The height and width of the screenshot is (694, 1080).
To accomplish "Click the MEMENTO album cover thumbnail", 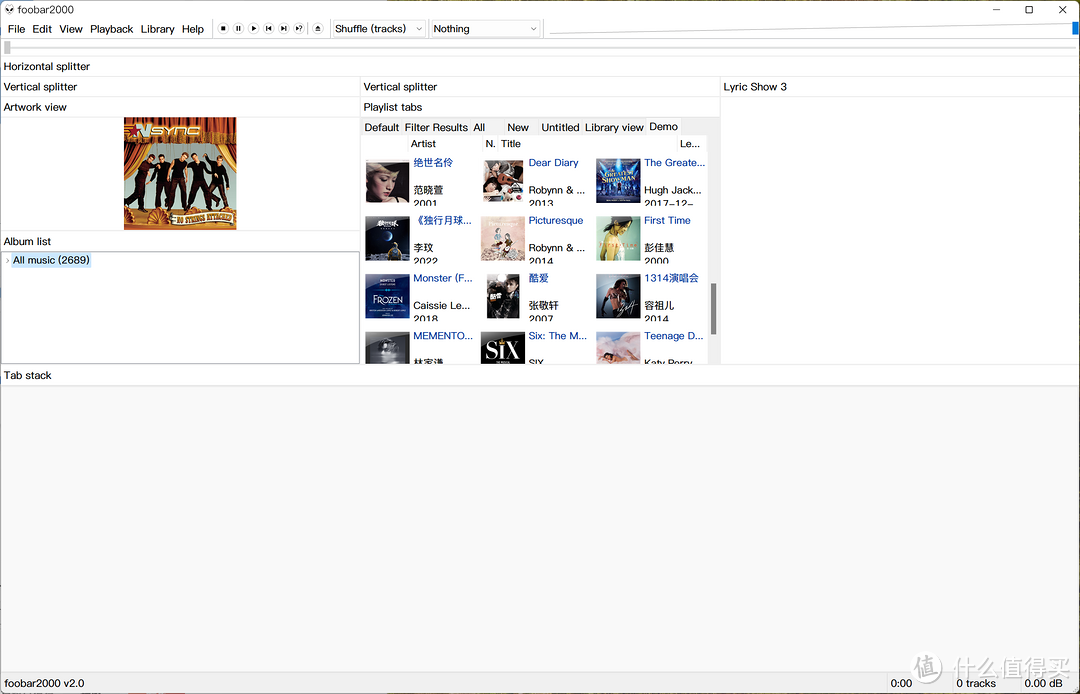I will tap(387, 348).
